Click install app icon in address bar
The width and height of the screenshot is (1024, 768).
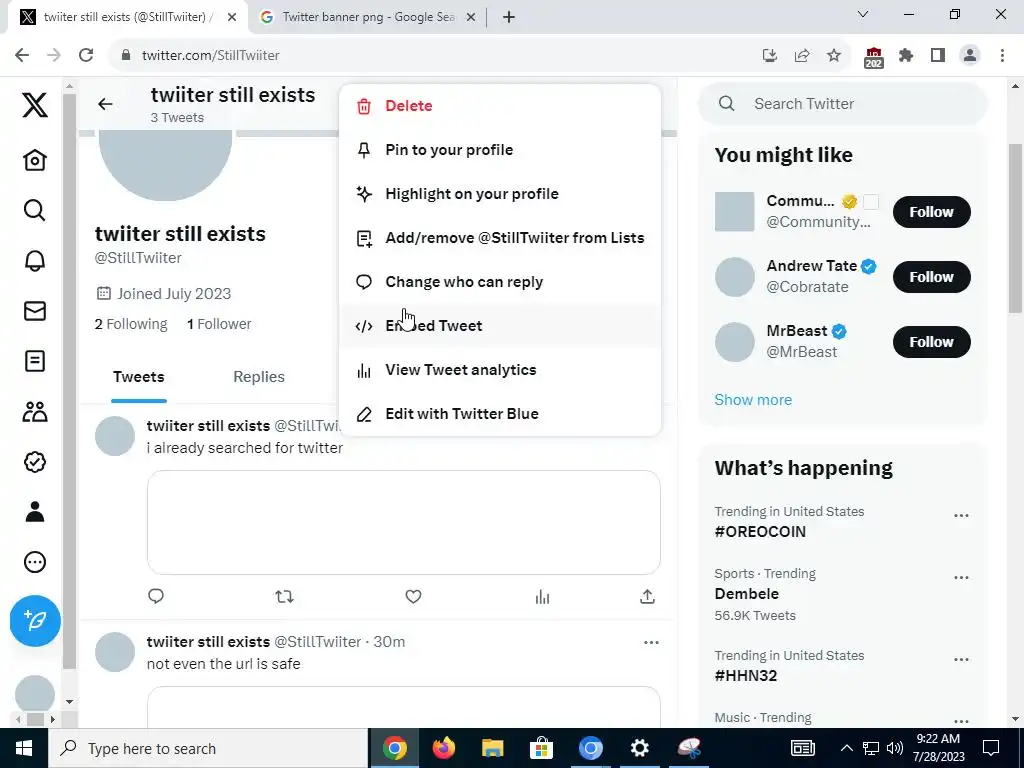click(x=770, y=56)
